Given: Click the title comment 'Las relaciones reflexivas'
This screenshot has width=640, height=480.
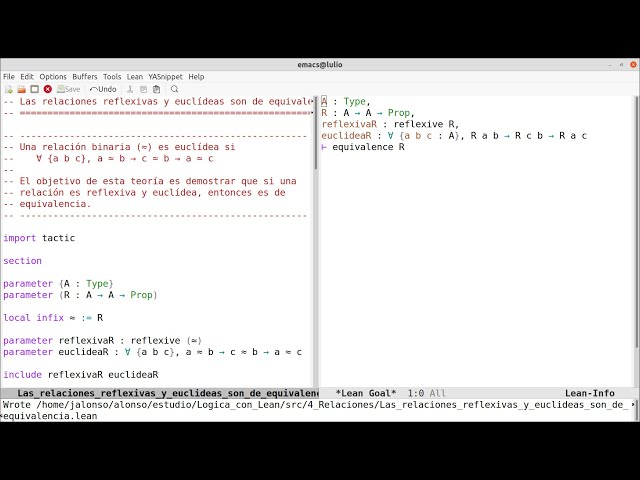Looking at the screenshot, I should [x=158, y=102].
